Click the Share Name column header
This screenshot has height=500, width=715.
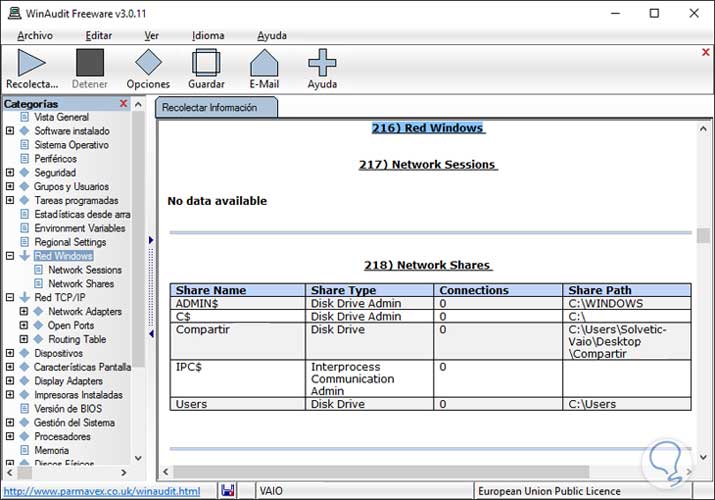point(211,290)
